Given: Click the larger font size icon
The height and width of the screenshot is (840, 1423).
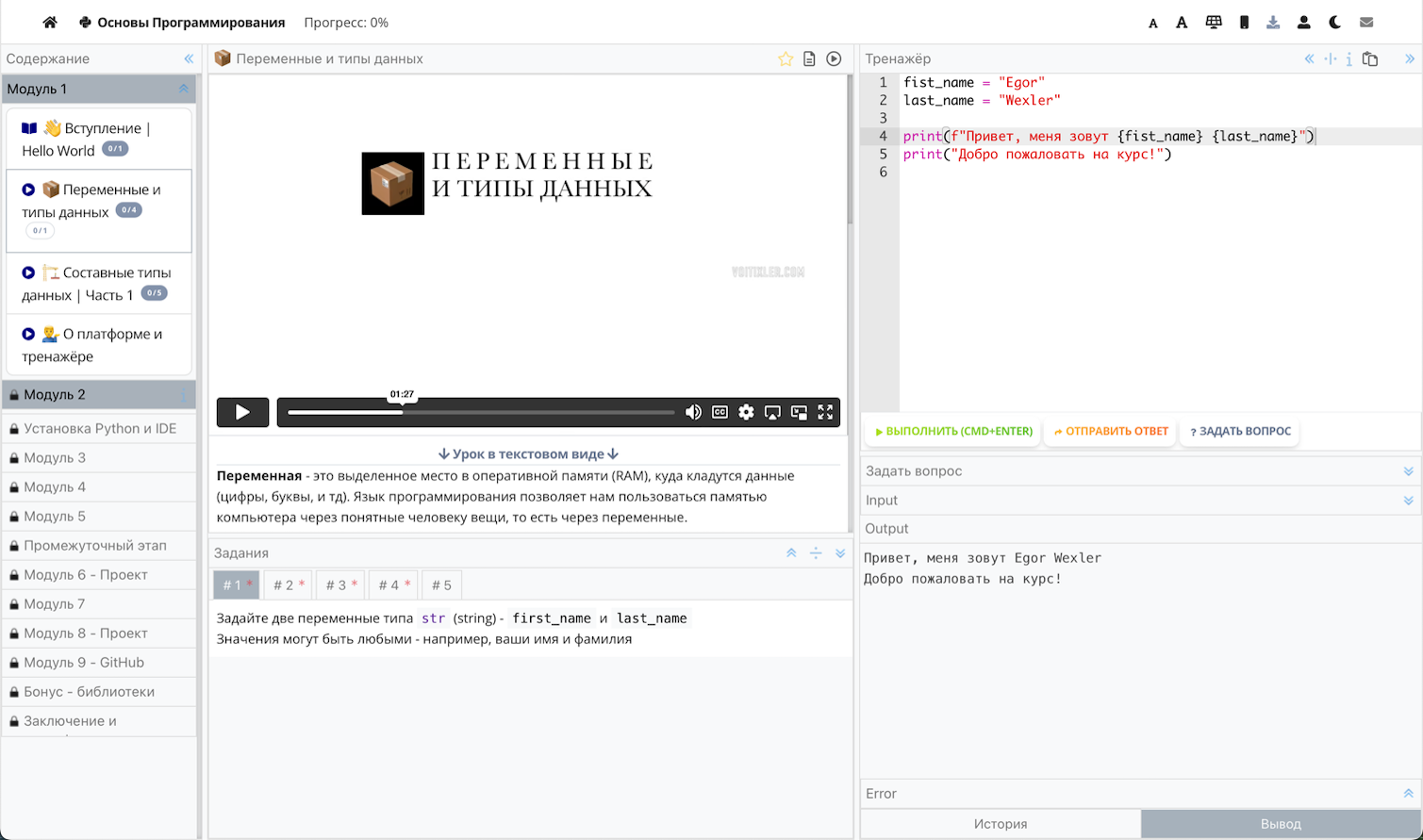Looking at the screenshot, I should [x=1182, y=23].
